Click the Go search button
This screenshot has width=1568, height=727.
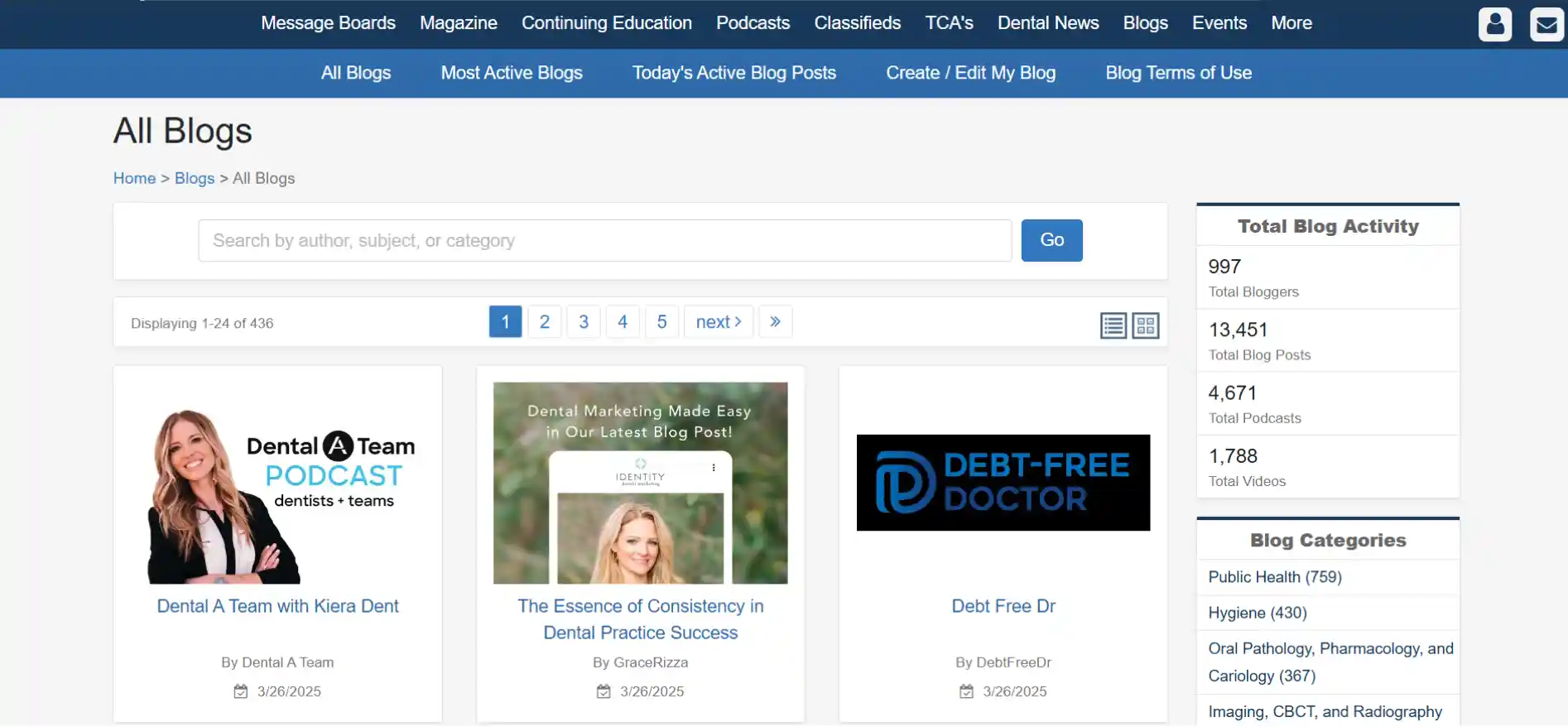1052,240
